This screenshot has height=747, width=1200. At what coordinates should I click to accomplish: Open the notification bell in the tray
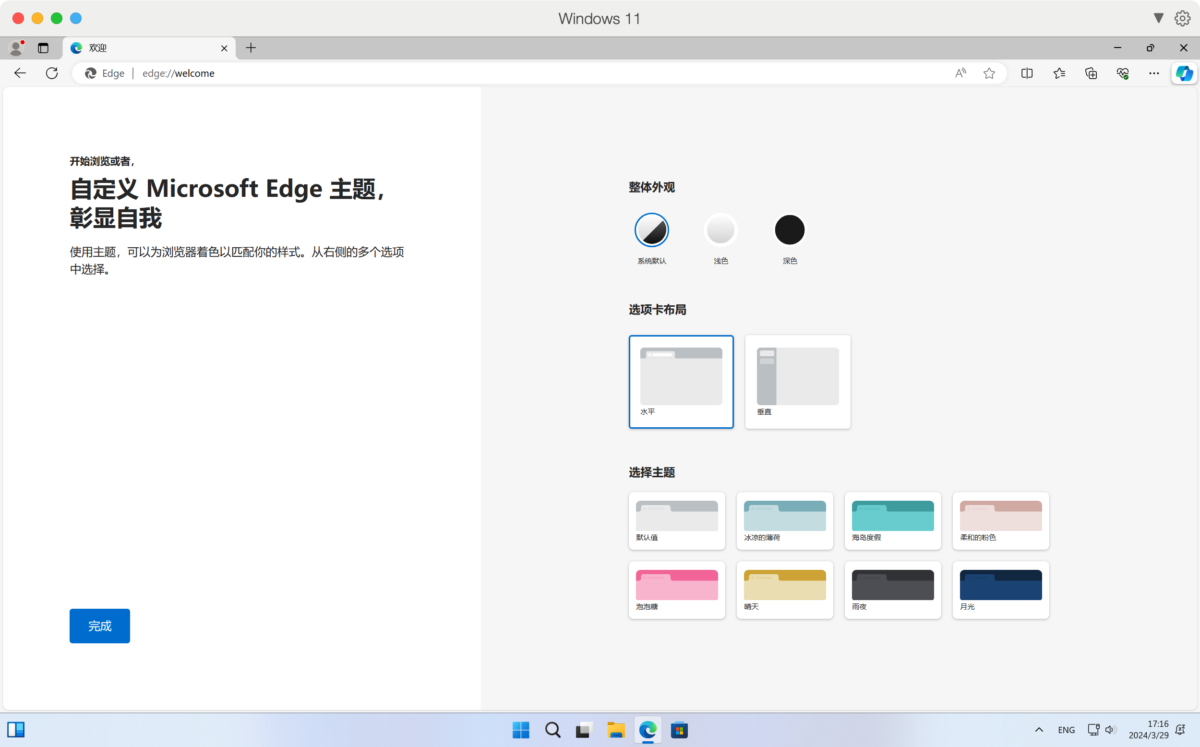tap(1182, 730)
